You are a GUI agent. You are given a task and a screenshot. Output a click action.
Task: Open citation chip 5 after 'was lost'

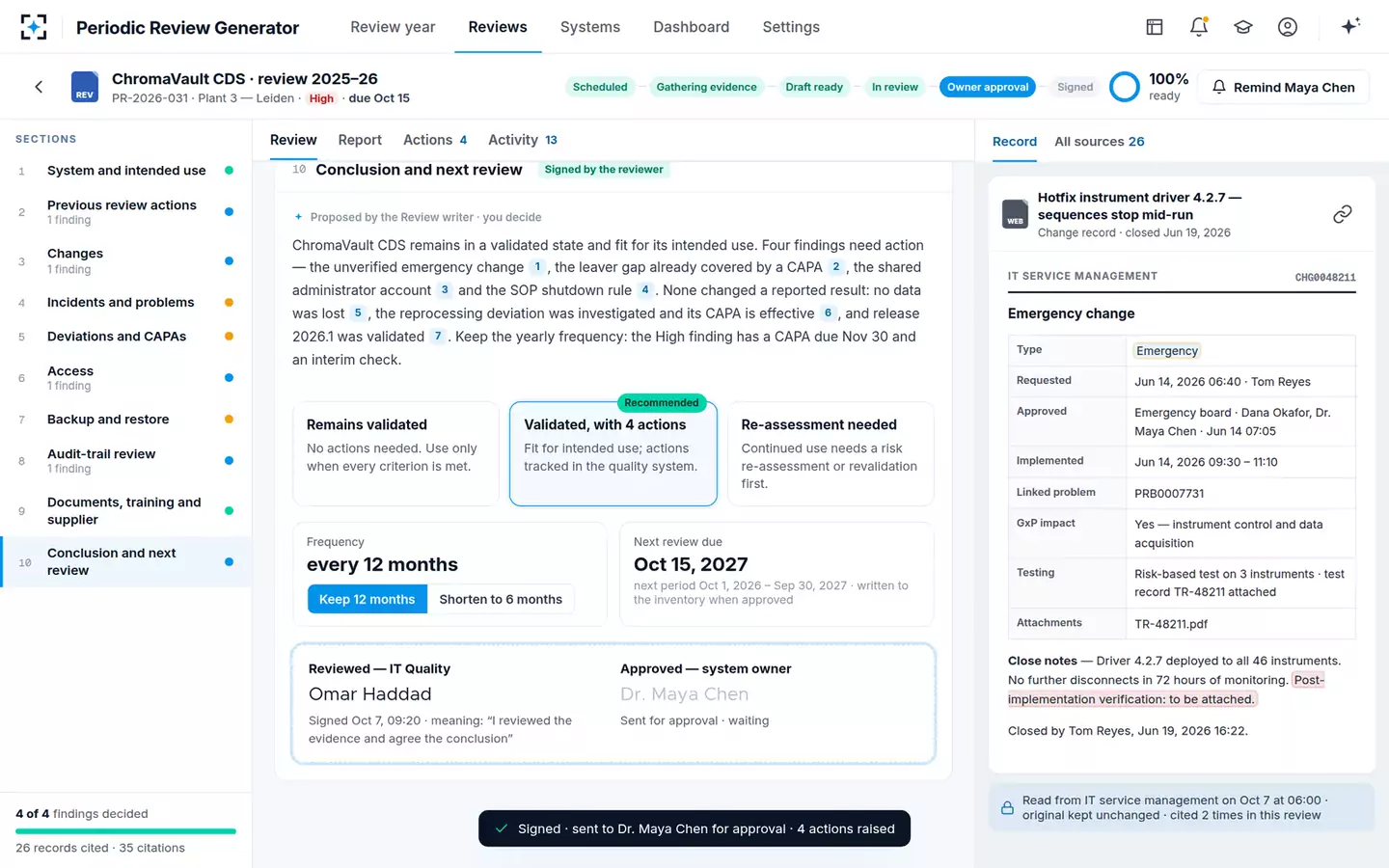[358, 313]
